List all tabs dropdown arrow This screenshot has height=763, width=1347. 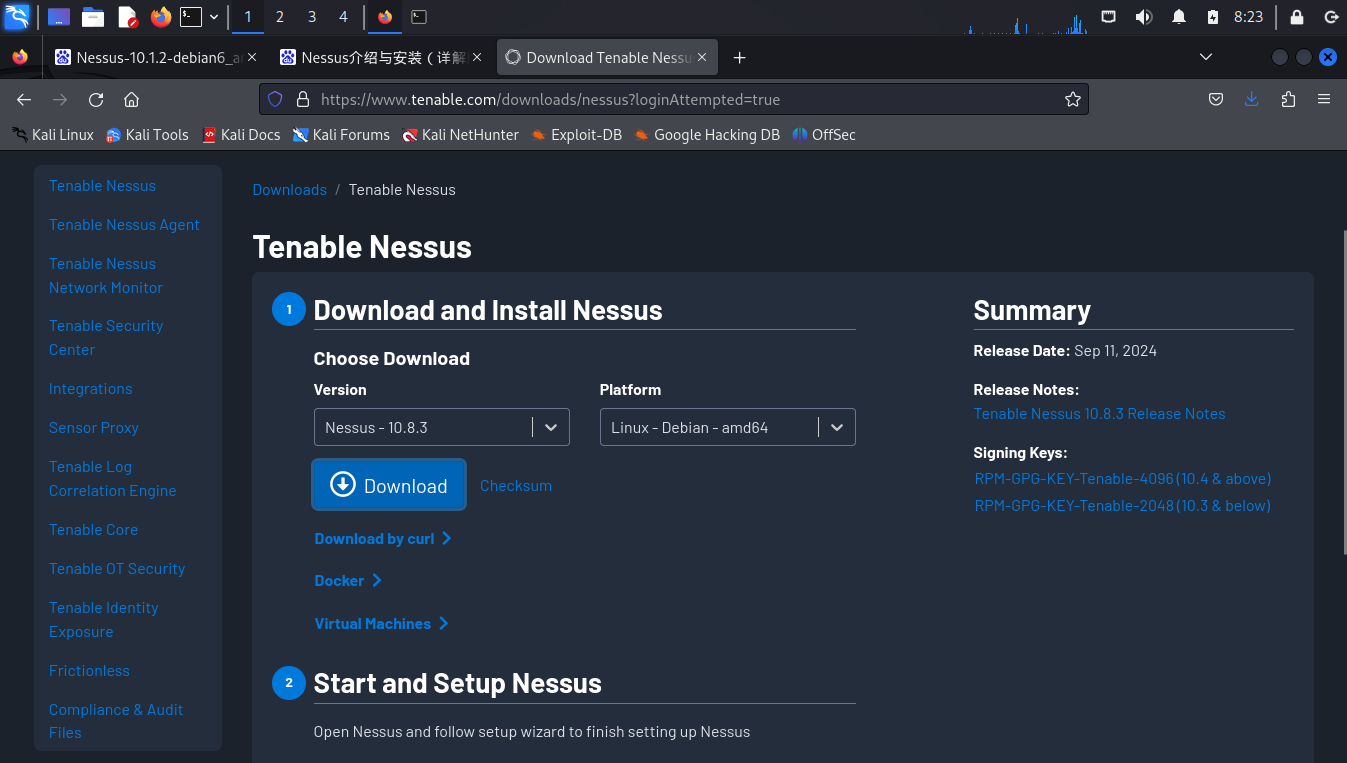coord(1206,57)
